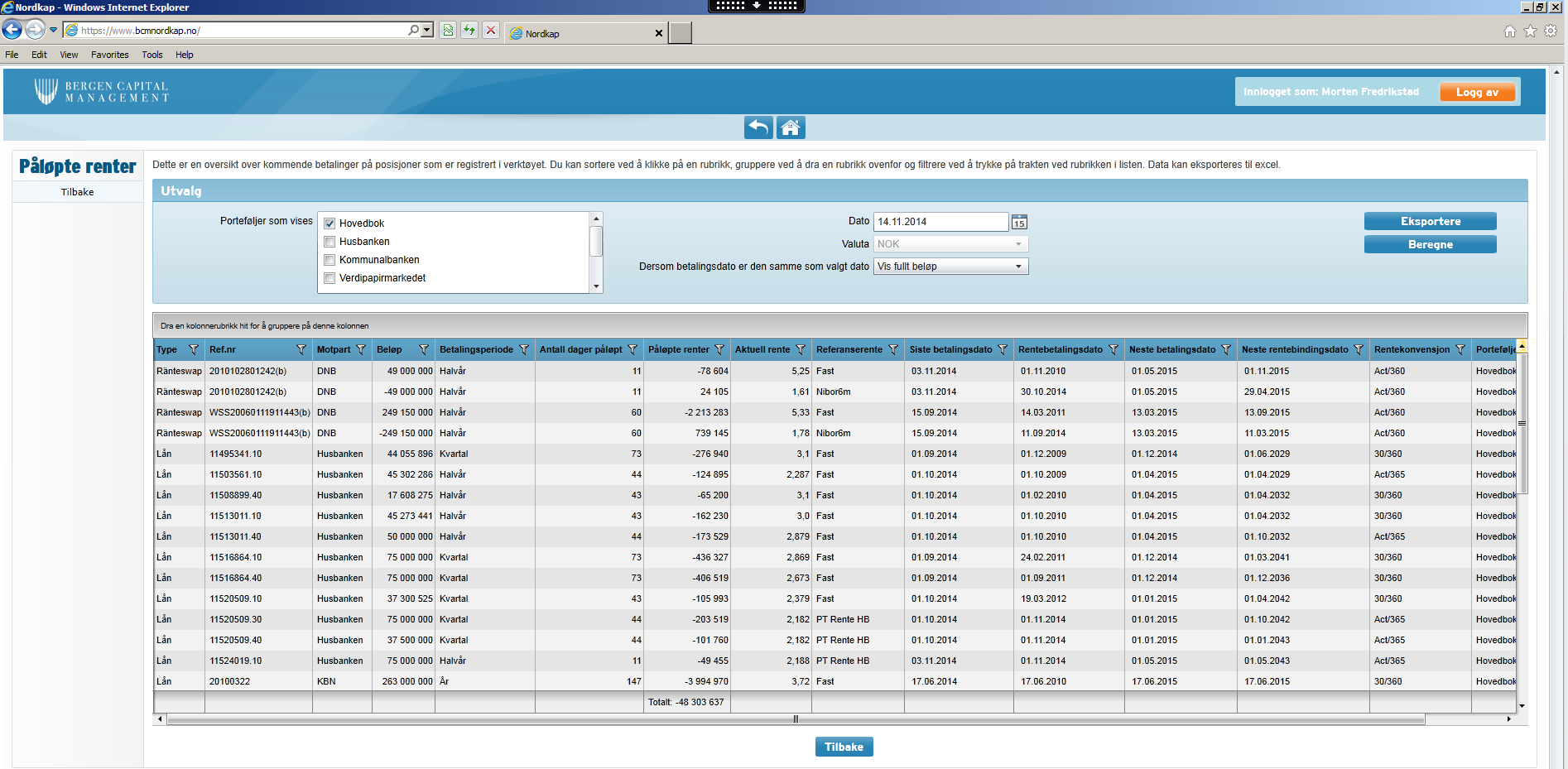Filter the Rentebetalingsdato column
Image resolution: width=1568 pixels, height=769 pixels.
pyautogui.click(x=1113, y=349)
